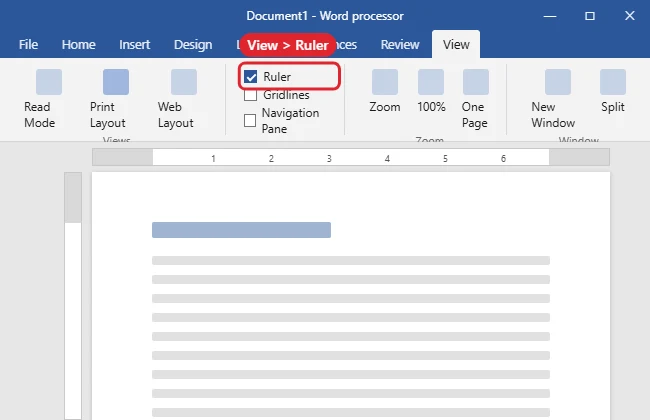
Task: Minimize the Word processor window
Action: (x=550, y=16)
